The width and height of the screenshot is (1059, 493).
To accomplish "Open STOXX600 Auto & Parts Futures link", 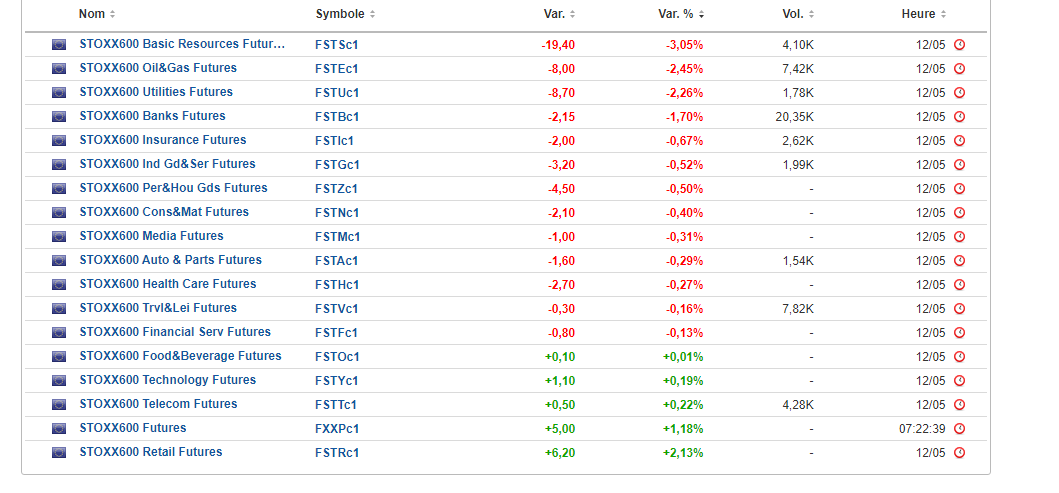I will pos(170,260).
